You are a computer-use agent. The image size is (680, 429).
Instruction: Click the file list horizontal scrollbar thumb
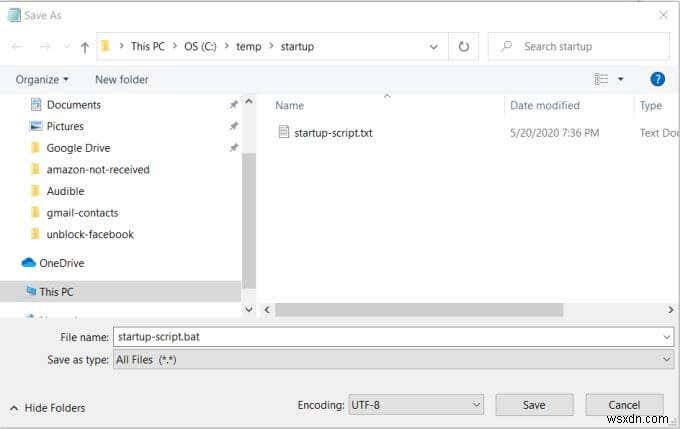419,310
